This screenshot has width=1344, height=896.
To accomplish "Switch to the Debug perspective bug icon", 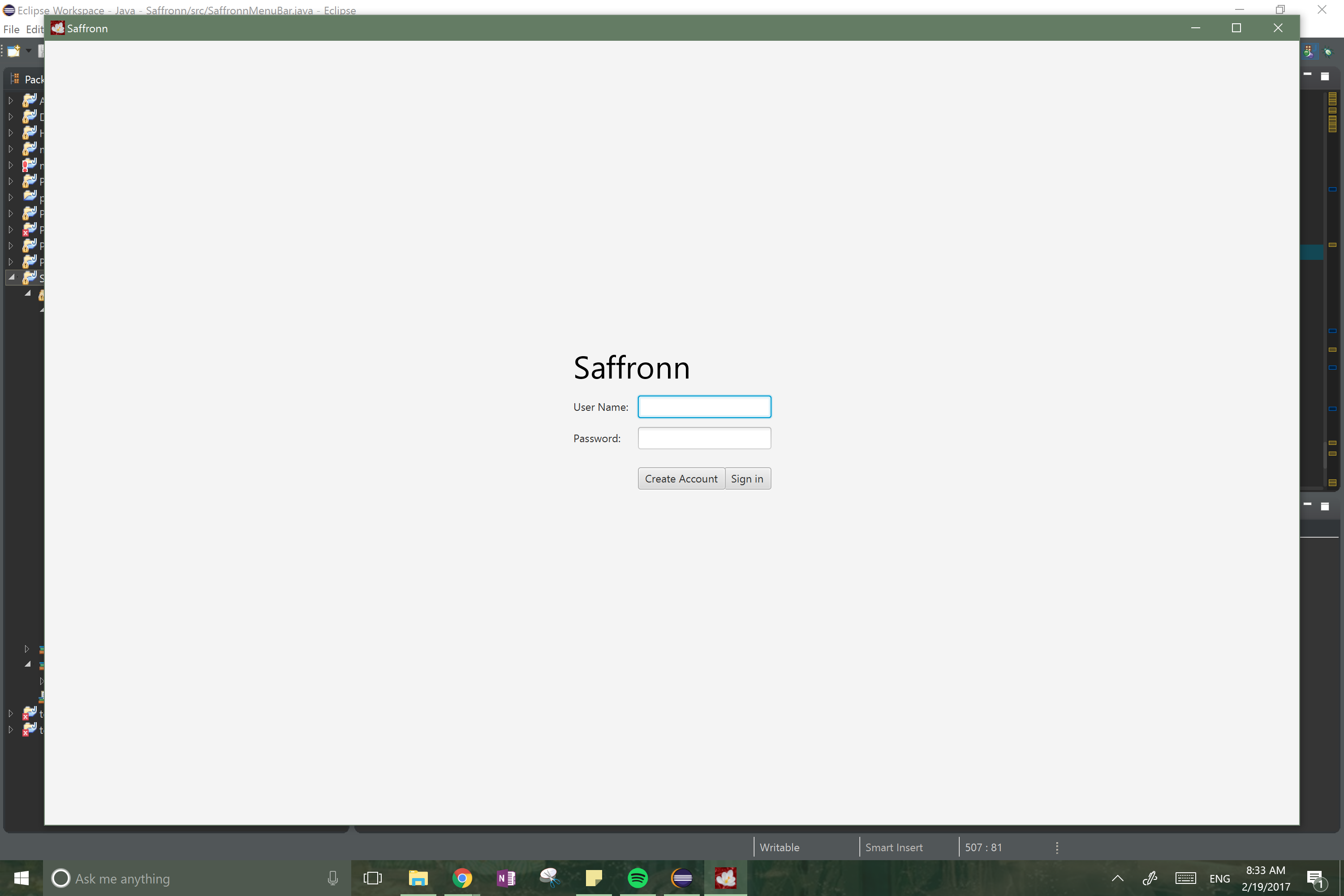I will tap(1329, 52).
